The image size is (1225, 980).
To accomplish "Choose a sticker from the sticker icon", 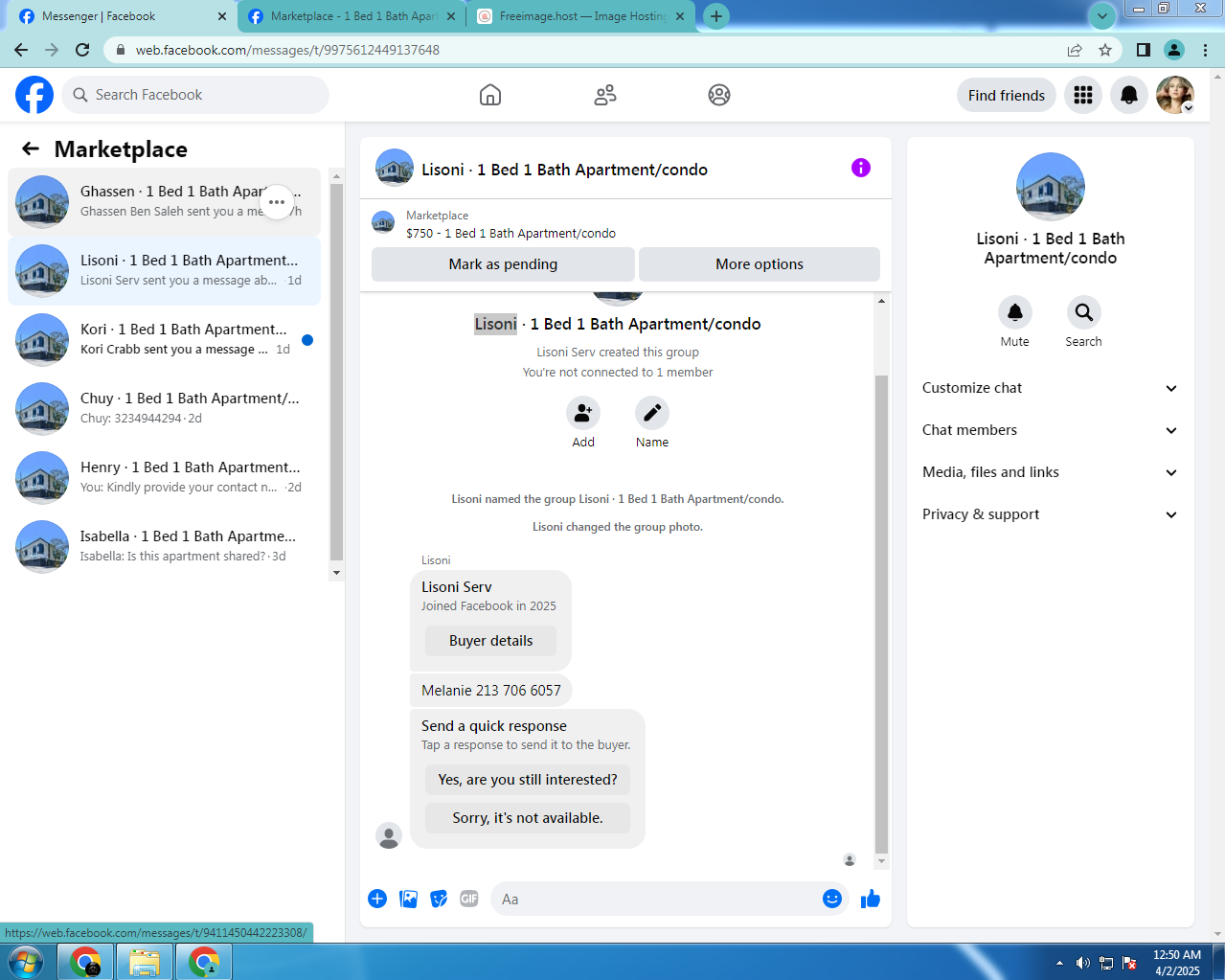I will 439,899.
